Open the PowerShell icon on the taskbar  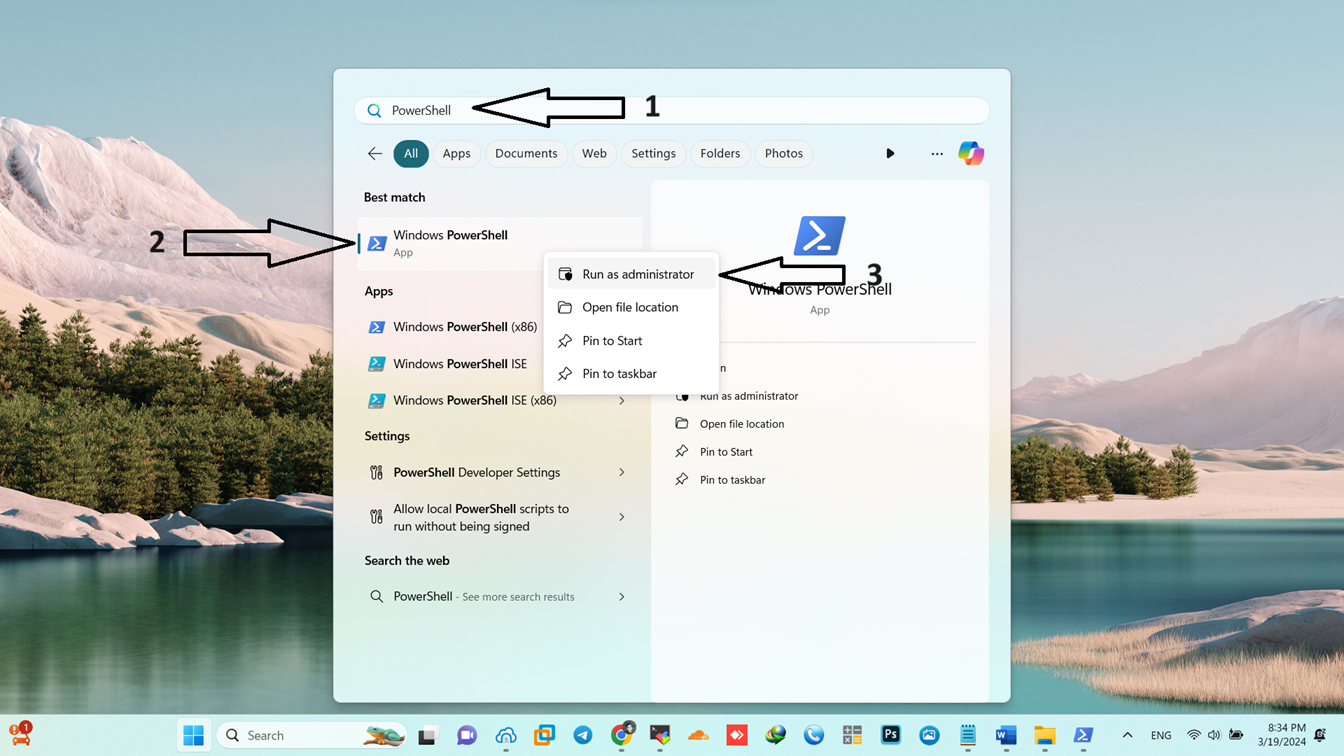point(1083,736)
